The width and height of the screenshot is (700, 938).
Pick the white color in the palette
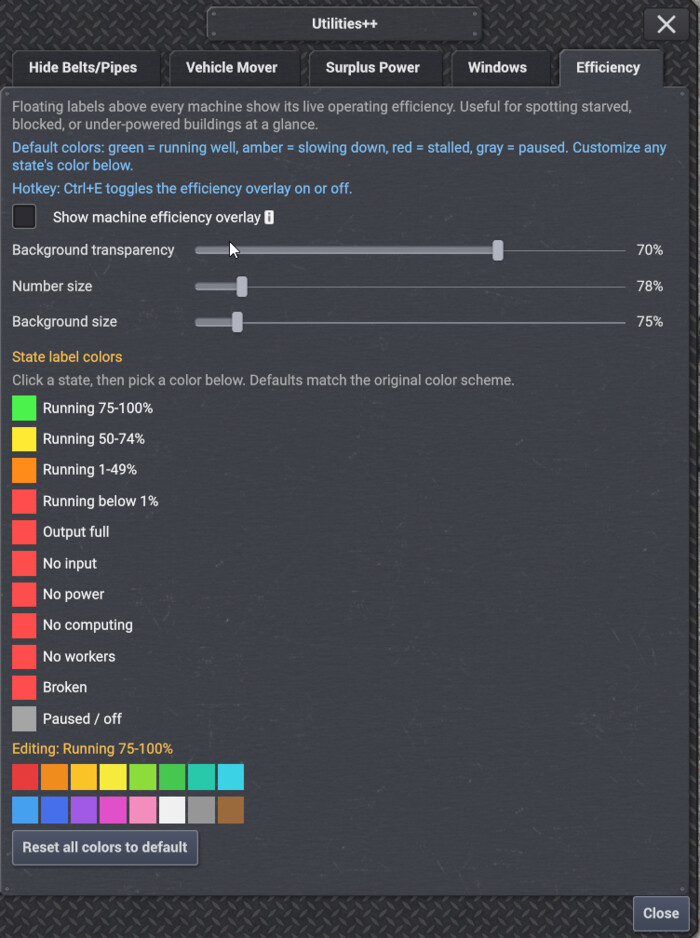[x=172, y=810]
